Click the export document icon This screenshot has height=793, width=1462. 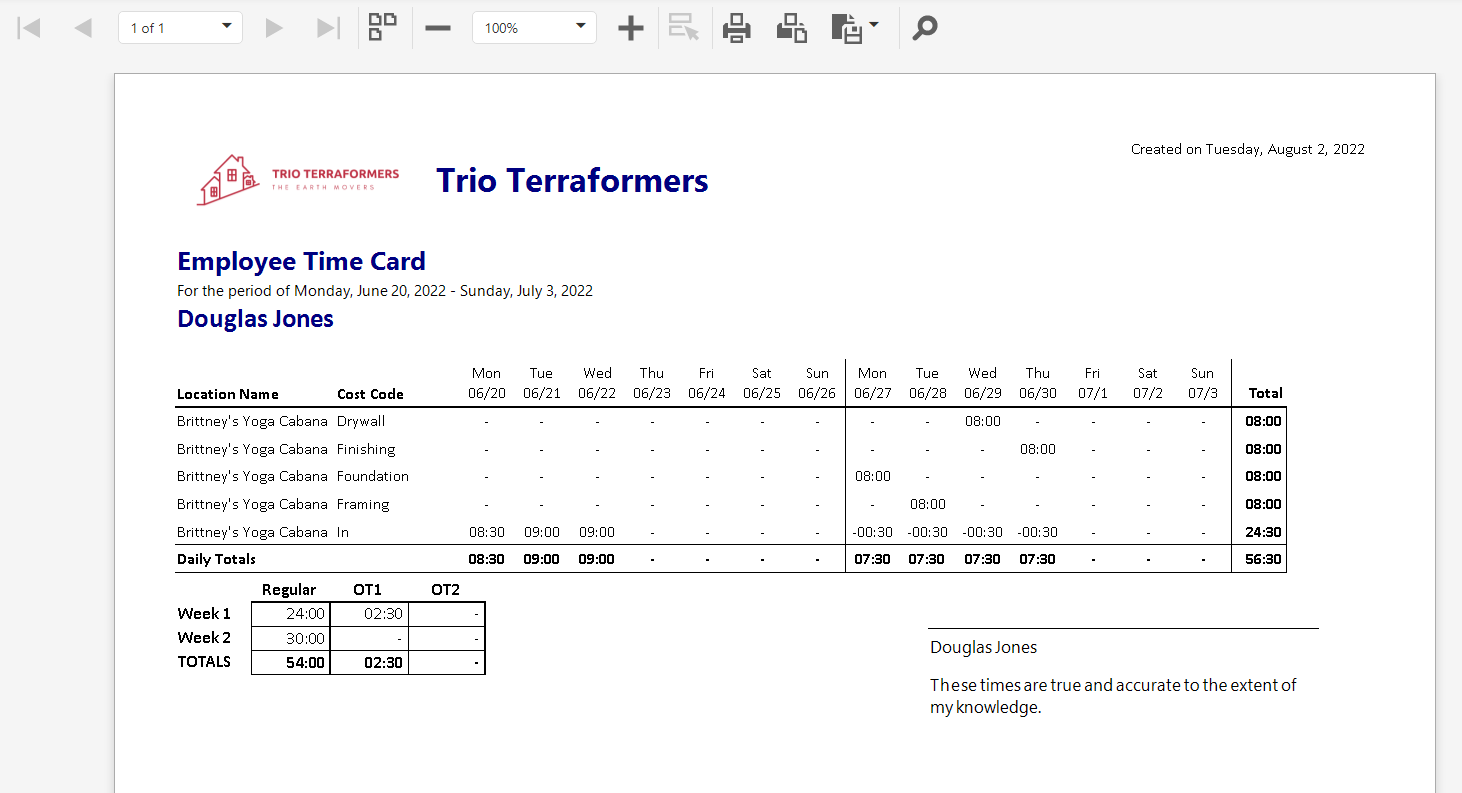coord(847,28)
